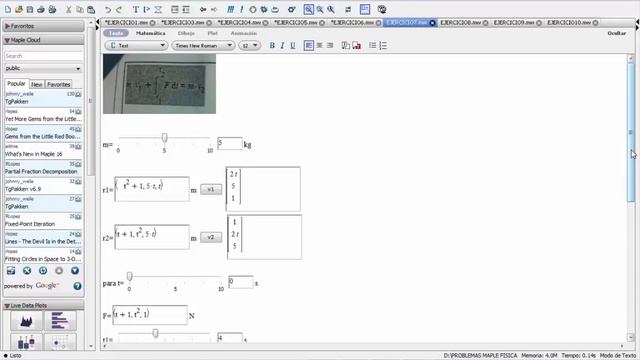640x360 pixels.
Task: Click the Maple Cloud Search field
Action: (43, 56)
